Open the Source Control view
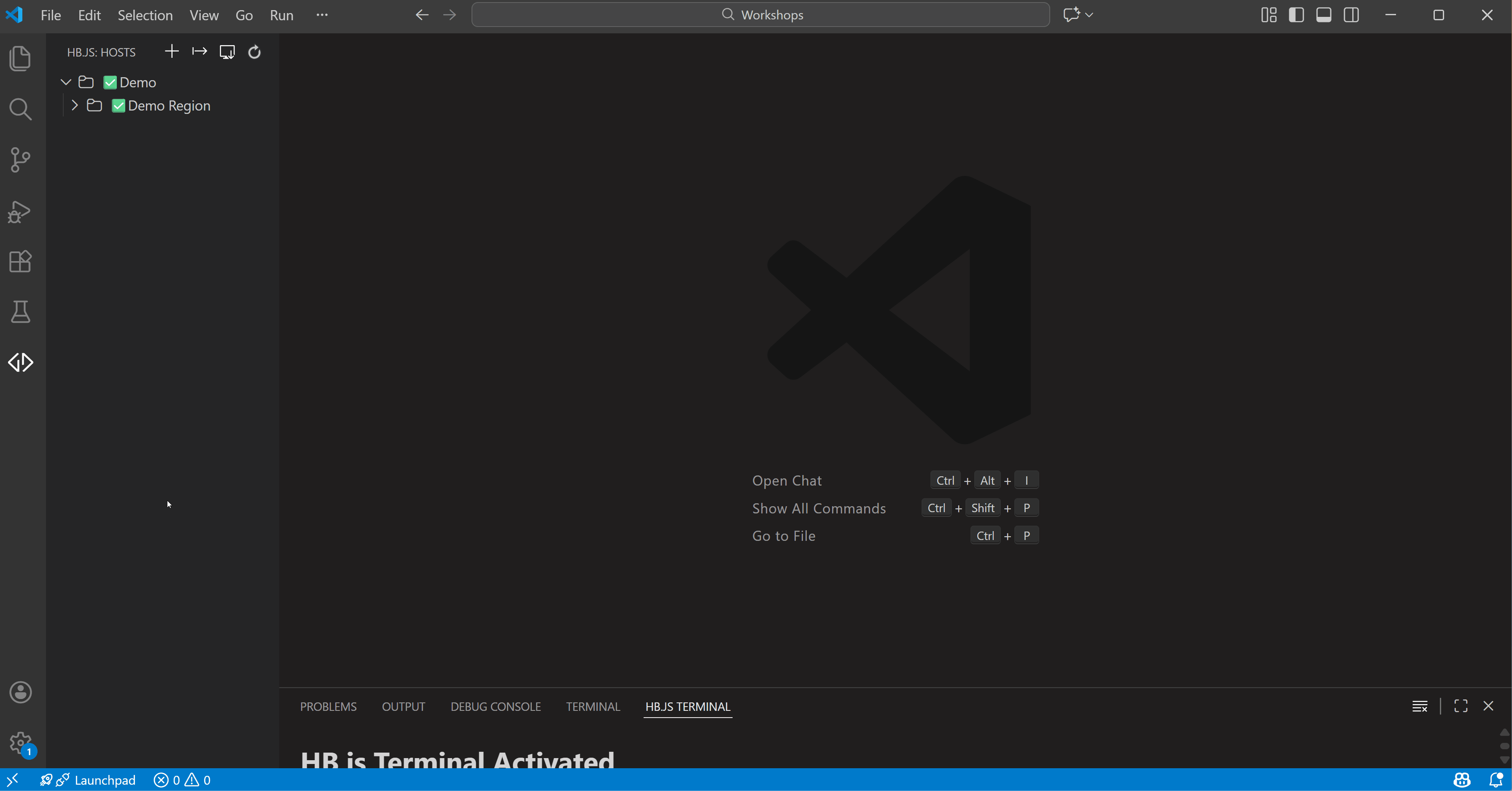The image size is (1512, 791). coord(20,160)
